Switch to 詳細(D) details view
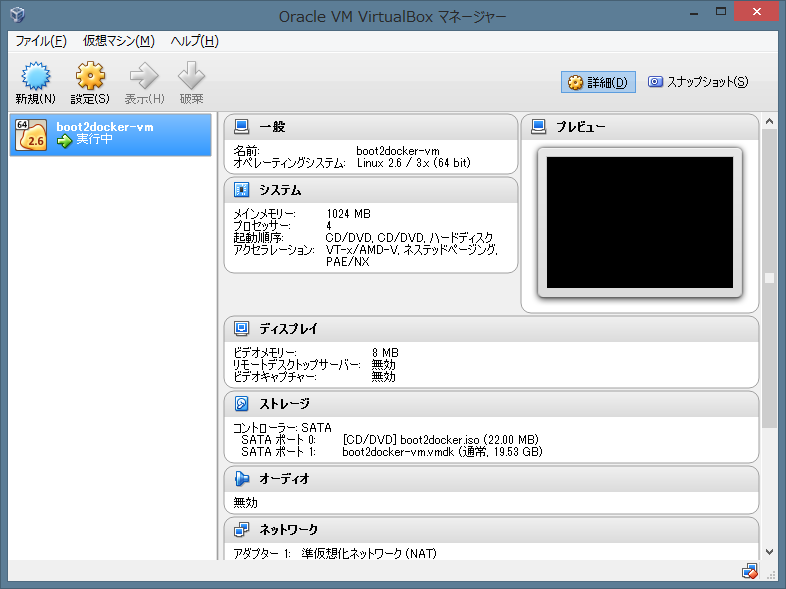 point(598,82)
